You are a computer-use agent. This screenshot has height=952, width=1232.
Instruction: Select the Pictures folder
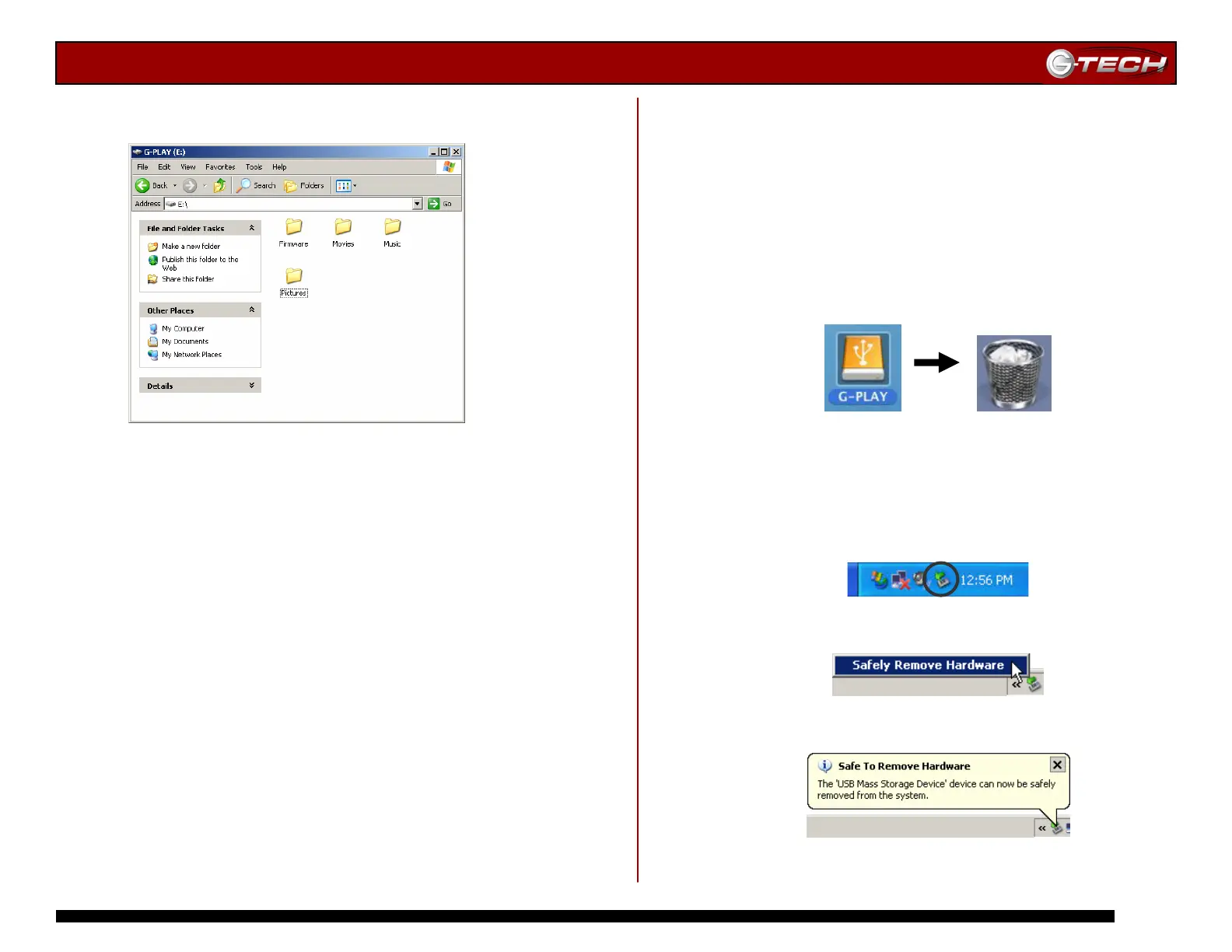(294, 282)
